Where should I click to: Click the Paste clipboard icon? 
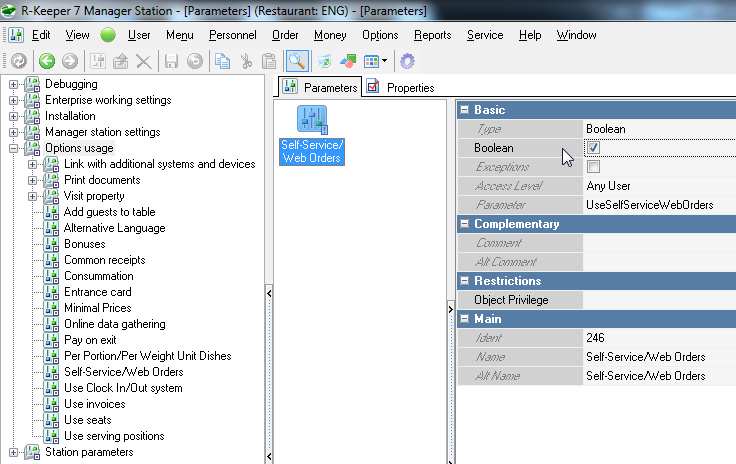pos(269,61)
